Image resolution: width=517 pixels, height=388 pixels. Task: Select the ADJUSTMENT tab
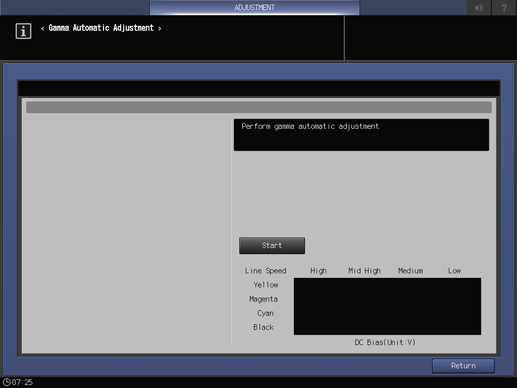coord(254,7)
